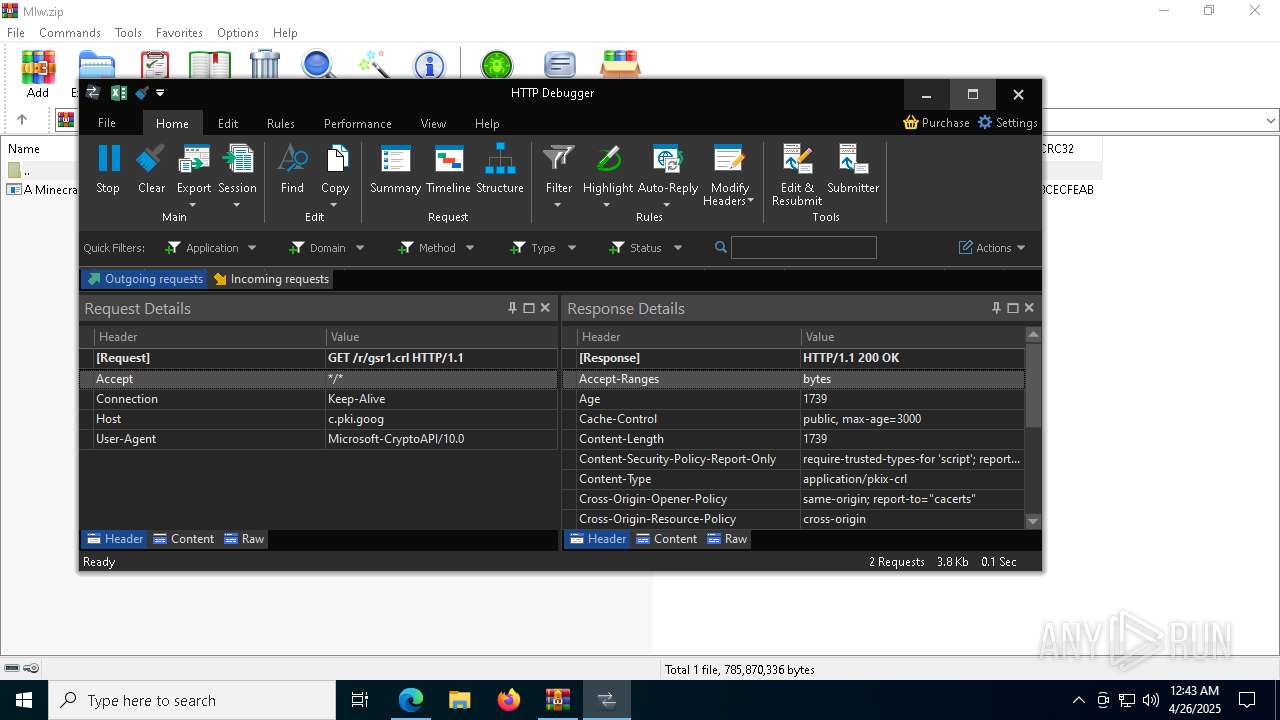This screenshot has height=720, width=1280.
Task: Open Firefox from the taskbar
Action: (x=509, y=700)
